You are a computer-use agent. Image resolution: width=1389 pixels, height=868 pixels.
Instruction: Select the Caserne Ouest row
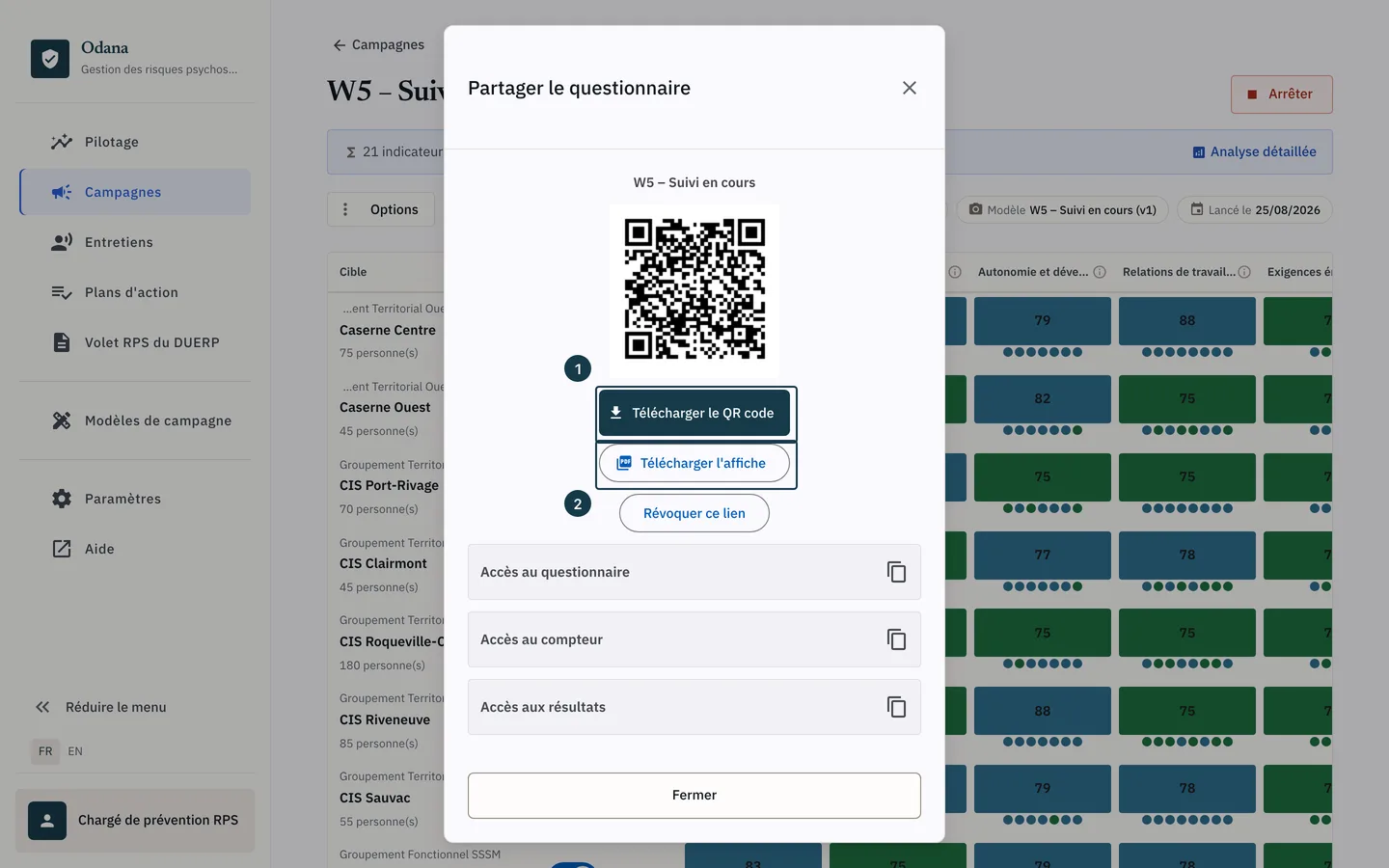[x=386, y=408]
